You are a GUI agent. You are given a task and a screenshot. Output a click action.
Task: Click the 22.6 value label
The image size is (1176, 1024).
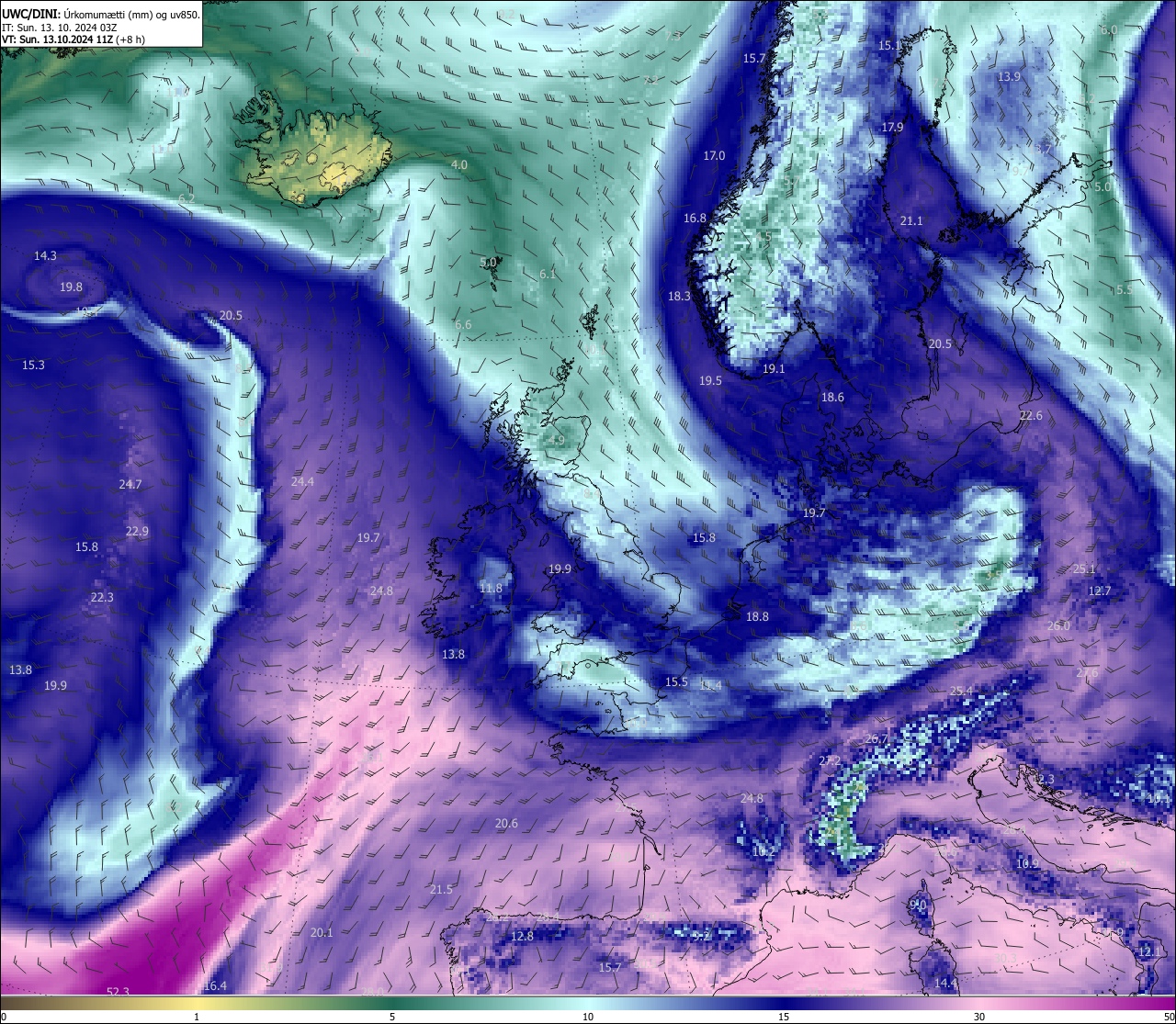click(x=1031, y=416)
